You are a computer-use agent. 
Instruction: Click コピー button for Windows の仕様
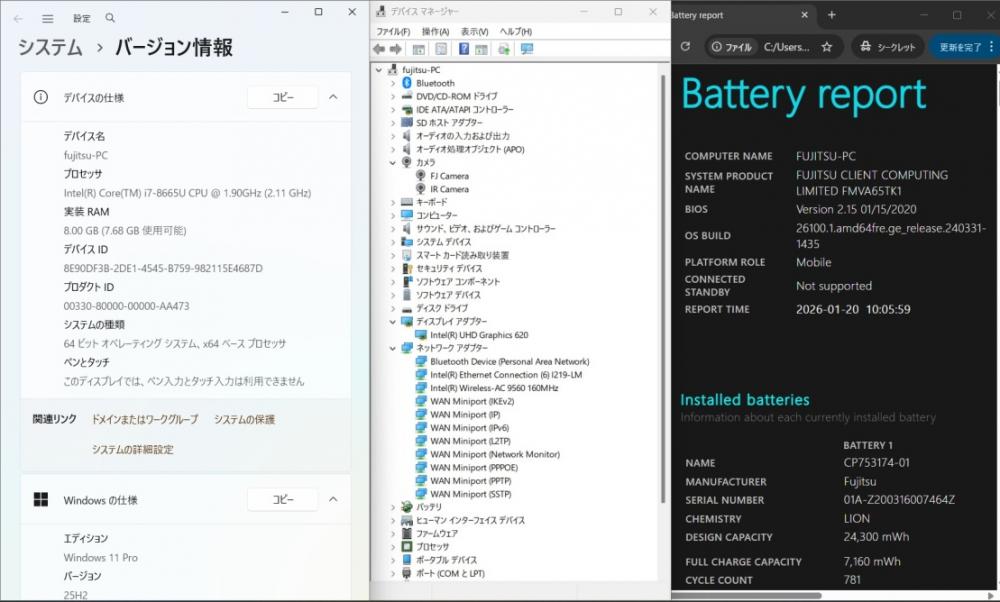(283, 500)
